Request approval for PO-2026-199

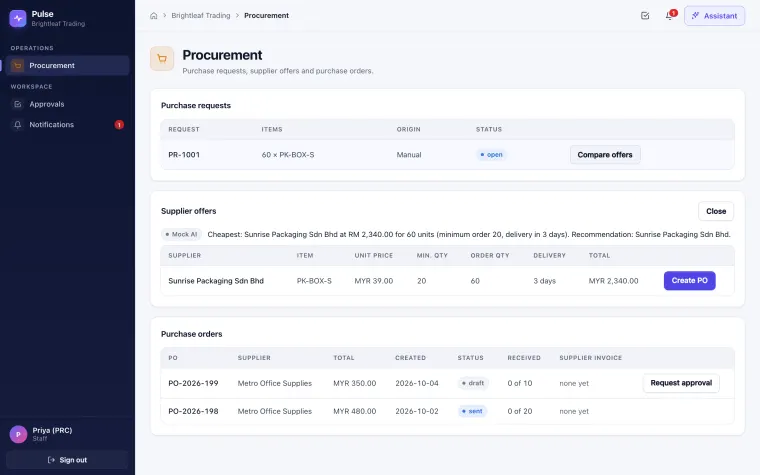pyautogui.click(x=681, y=383)
